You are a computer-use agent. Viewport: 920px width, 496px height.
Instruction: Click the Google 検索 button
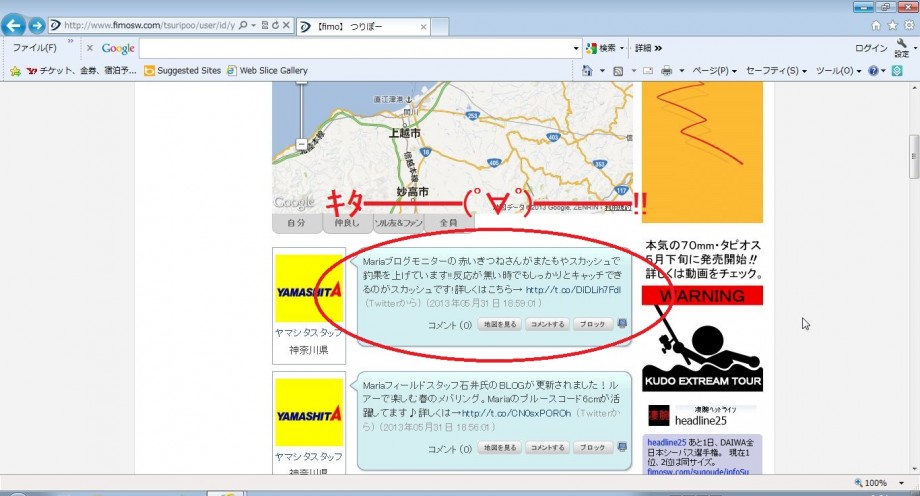601,48
